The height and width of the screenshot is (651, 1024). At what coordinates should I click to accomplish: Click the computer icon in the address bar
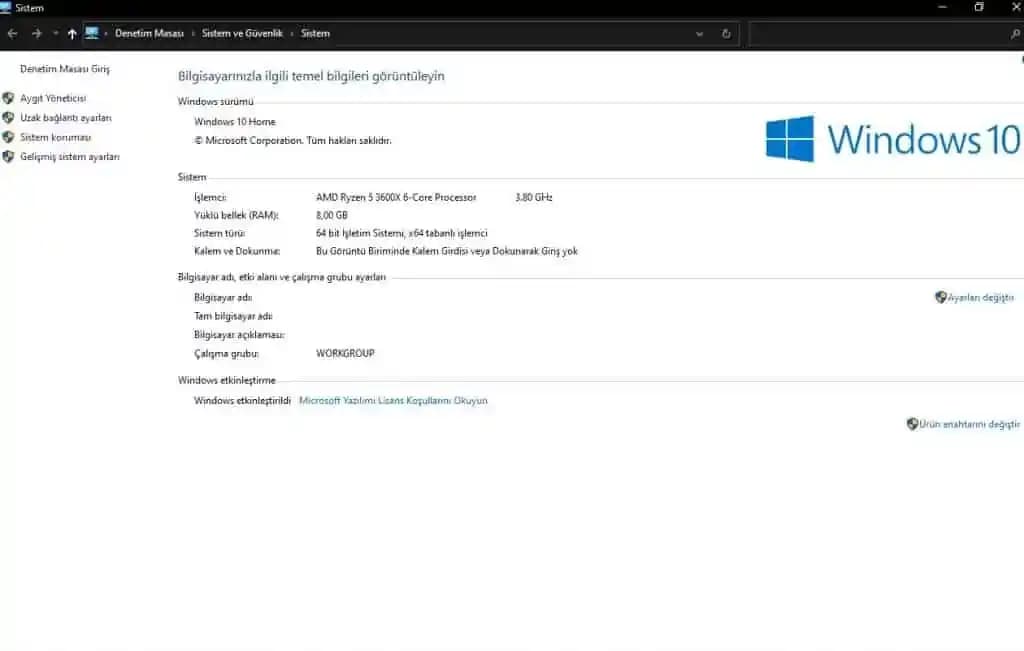[x=93, y=33]
